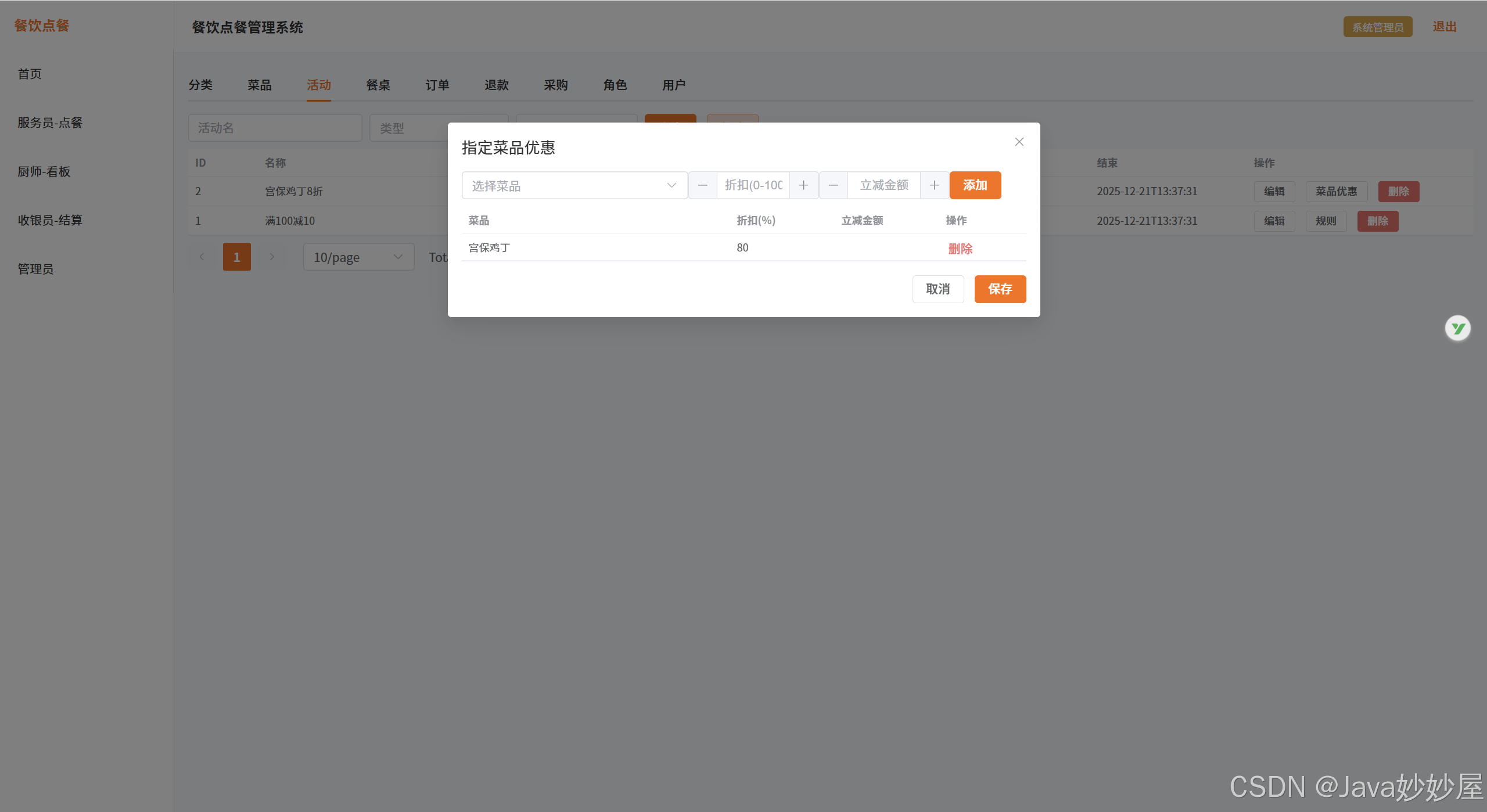Viewport: 1487px width, 812px height.
Task: Go to next page arrow
Action: coord(271,257)
